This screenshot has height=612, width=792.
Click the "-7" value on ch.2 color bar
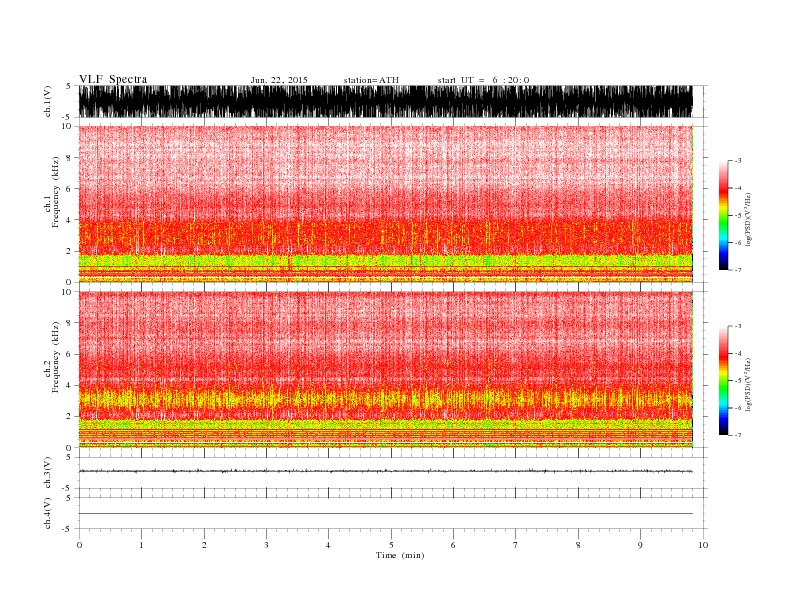click(x=737, y=435)
